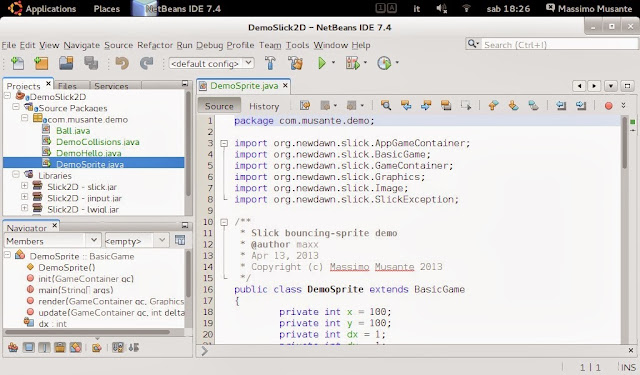Image resolution: width=640 pixels, height=375 pixels.
Task: Toggle Rectangular Selection icon
Action: click(x=466, y=106)
